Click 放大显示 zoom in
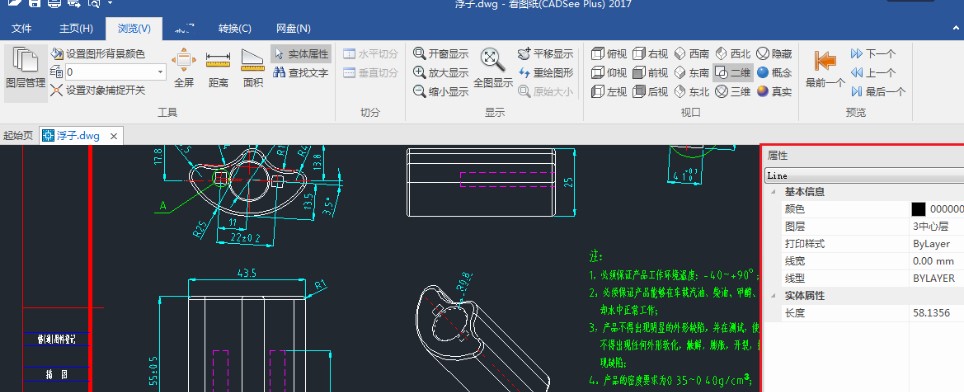Image resolution: width=964 pixels, height=392 pixels. coord(441,73)
